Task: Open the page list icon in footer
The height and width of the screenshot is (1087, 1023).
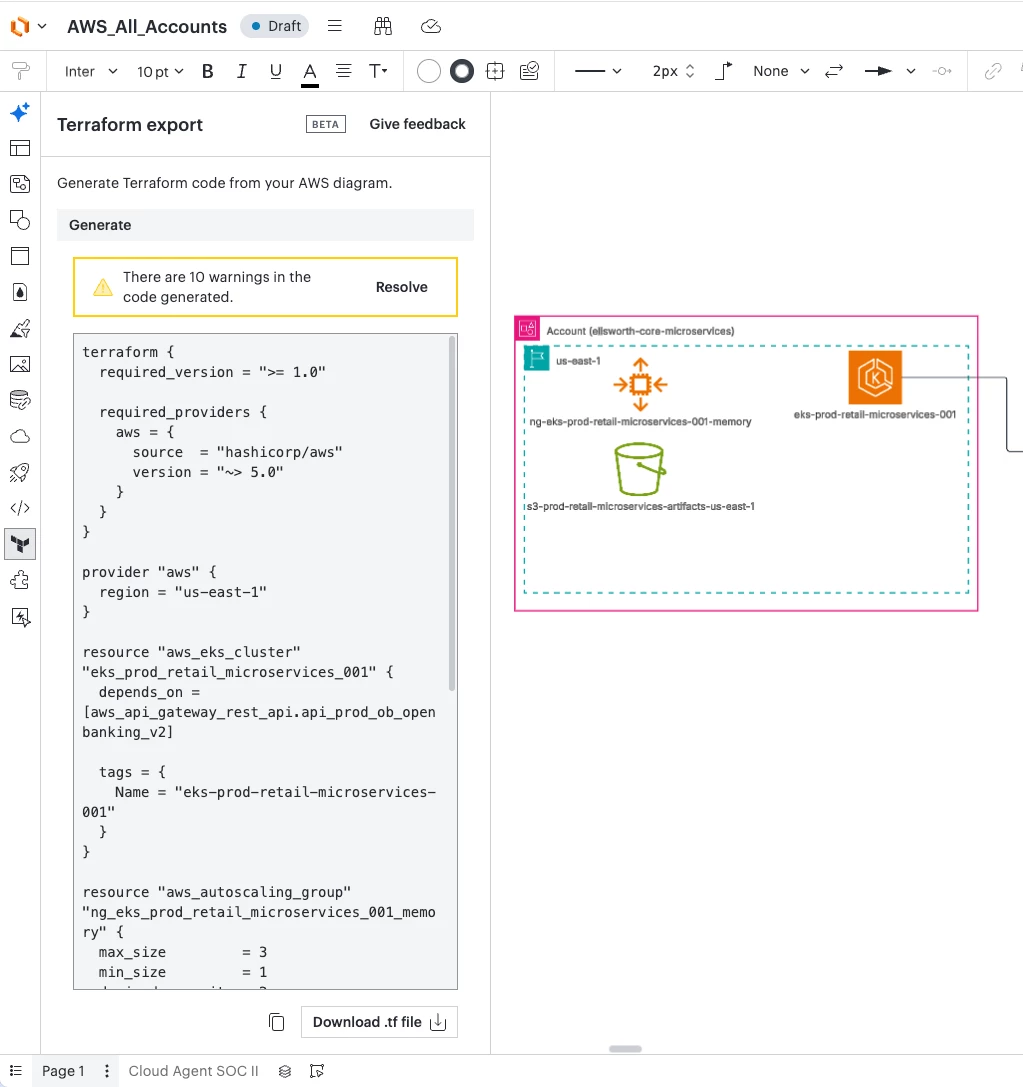Action: coord(16,1071)
